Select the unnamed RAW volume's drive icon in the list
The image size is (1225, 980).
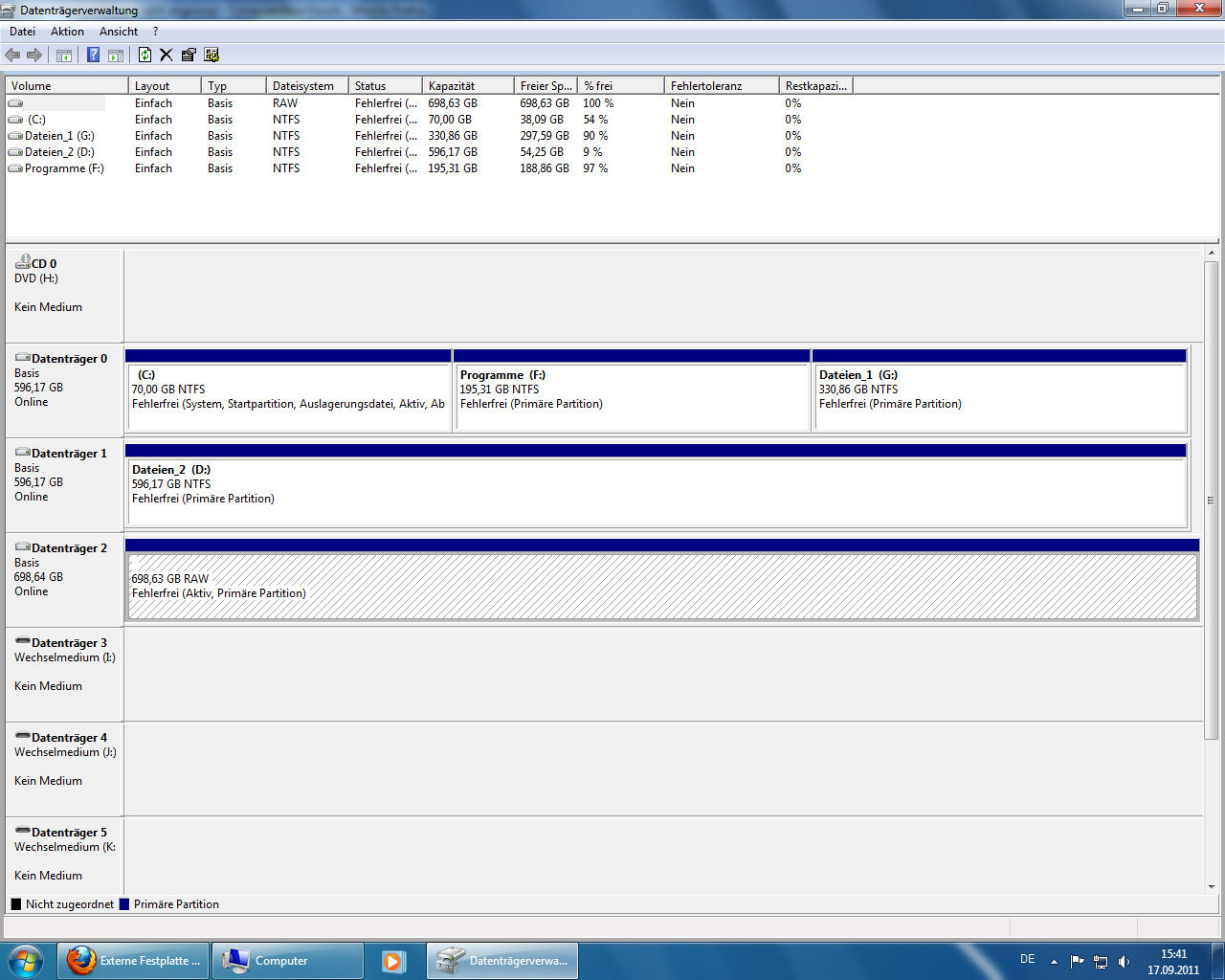15,103
